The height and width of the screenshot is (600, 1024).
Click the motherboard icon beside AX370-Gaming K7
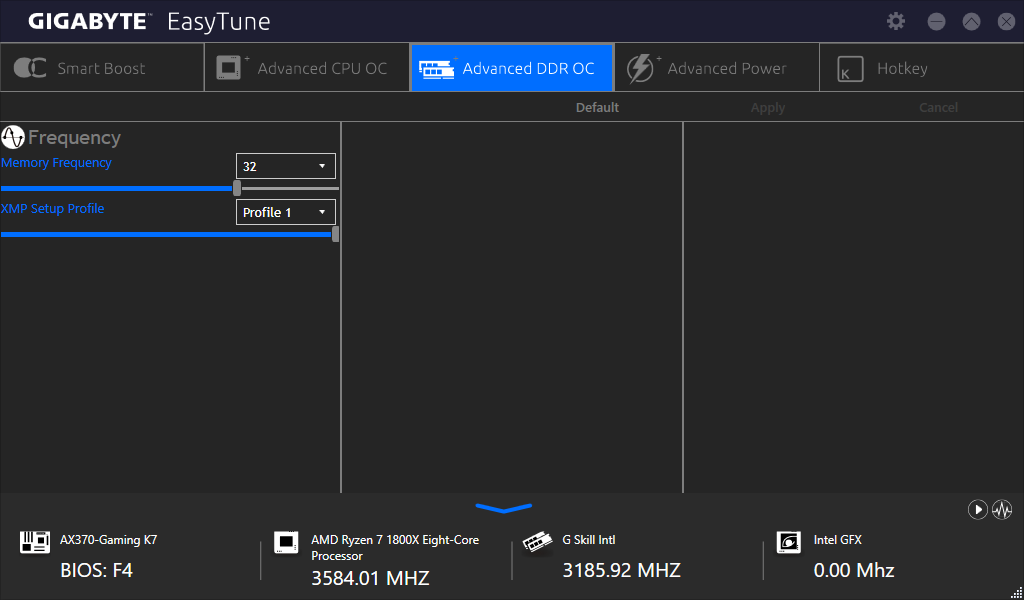tap(35, 542)
